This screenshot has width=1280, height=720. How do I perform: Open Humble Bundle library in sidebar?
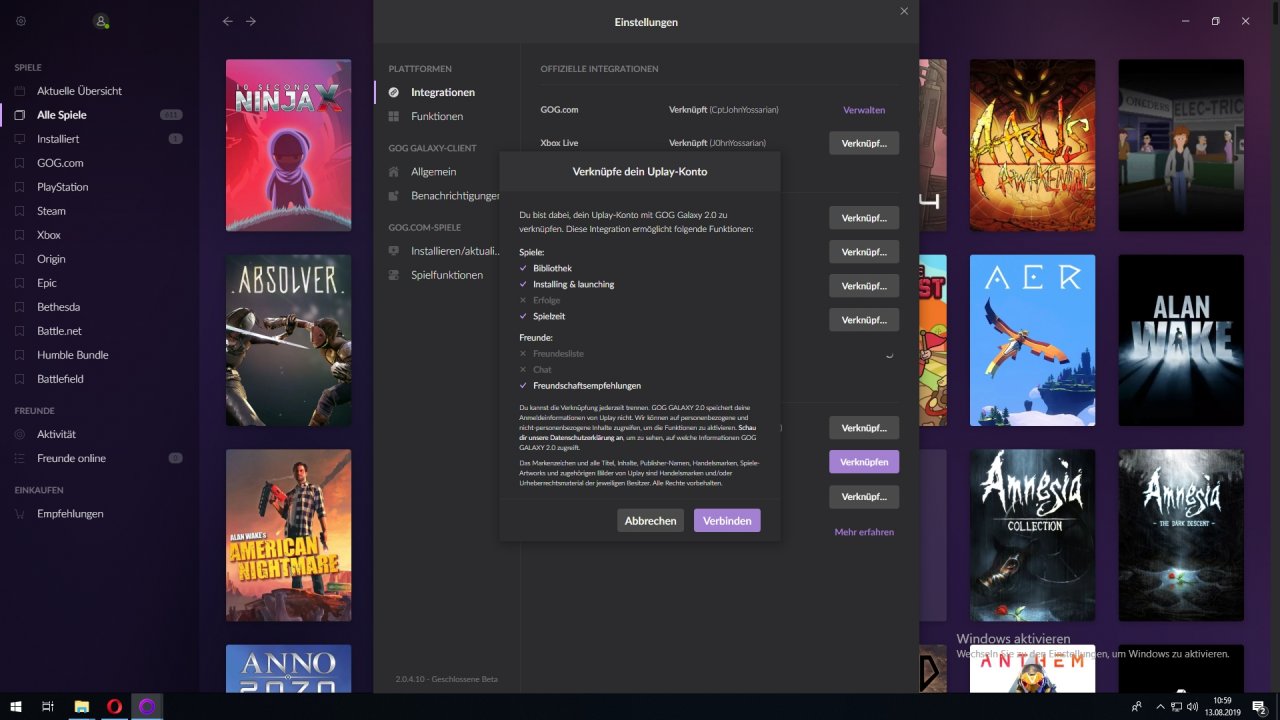click(73, 355)
